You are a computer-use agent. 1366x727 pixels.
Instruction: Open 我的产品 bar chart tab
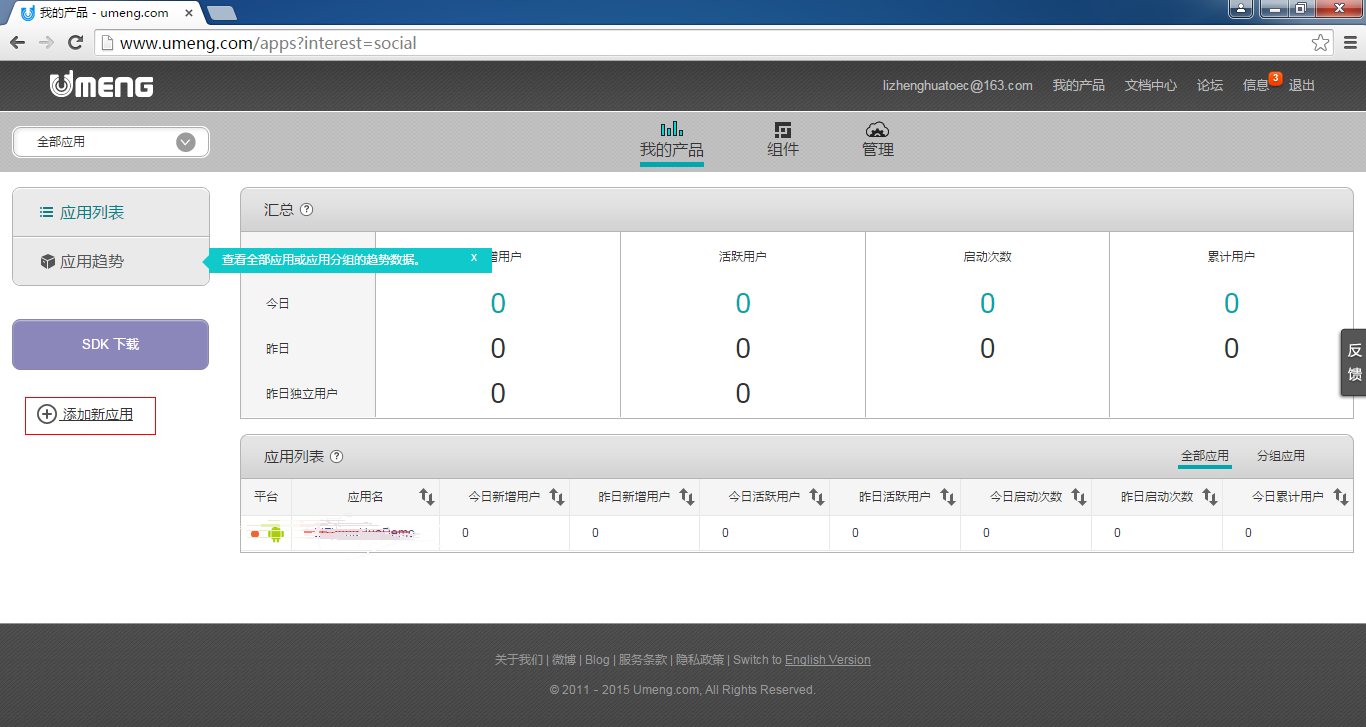[671, 142]
